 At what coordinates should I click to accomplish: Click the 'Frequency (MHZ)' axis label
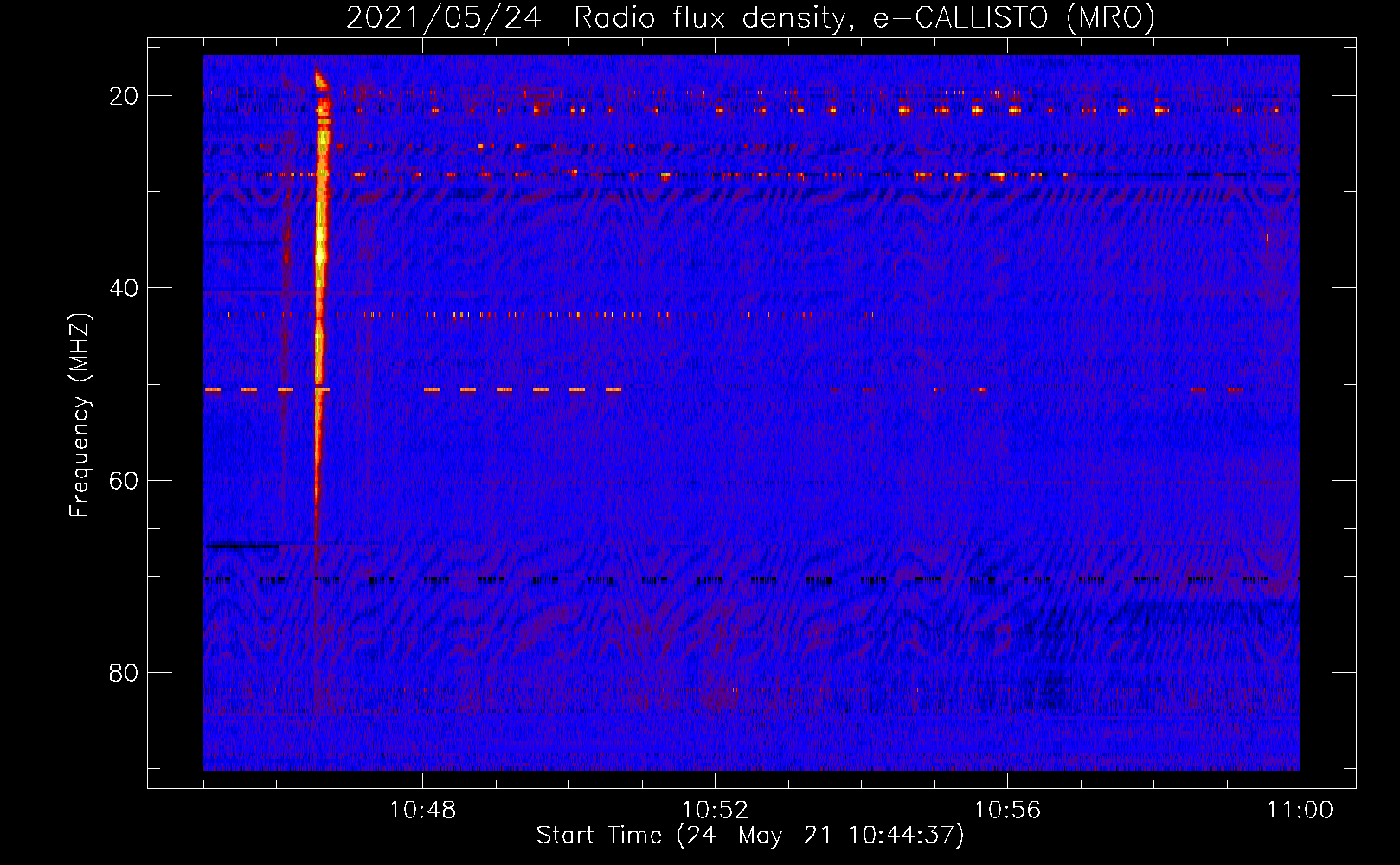pyautogui.click(x=80, y=415)
